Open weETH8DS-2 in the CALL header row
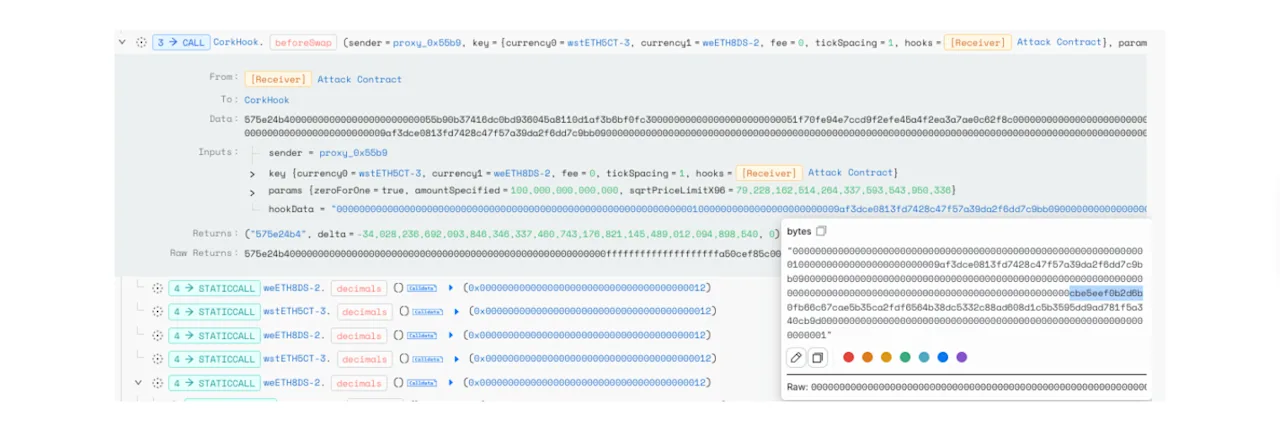 coord(729,43)
